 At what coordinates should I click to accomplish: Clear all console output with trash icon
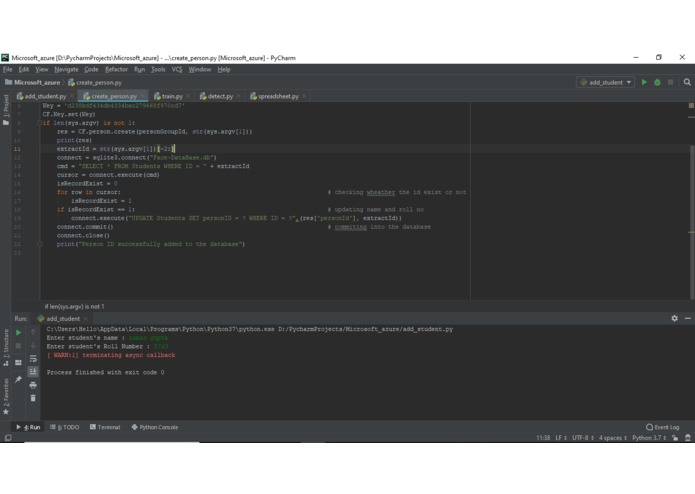pyautogui.click(x=33, y=398)
